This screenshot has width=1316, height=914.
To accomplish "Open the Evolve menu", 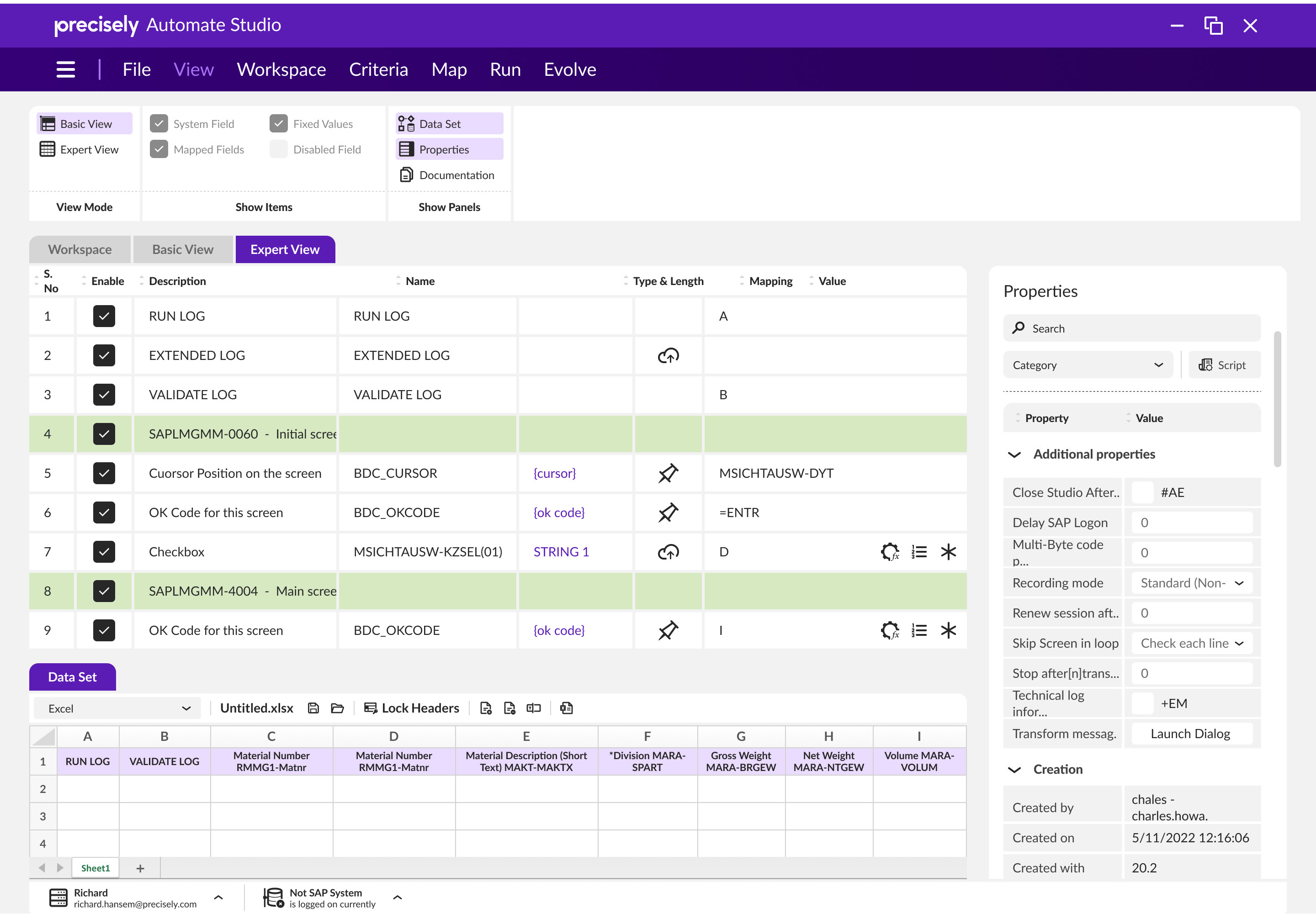I will 570,69.
